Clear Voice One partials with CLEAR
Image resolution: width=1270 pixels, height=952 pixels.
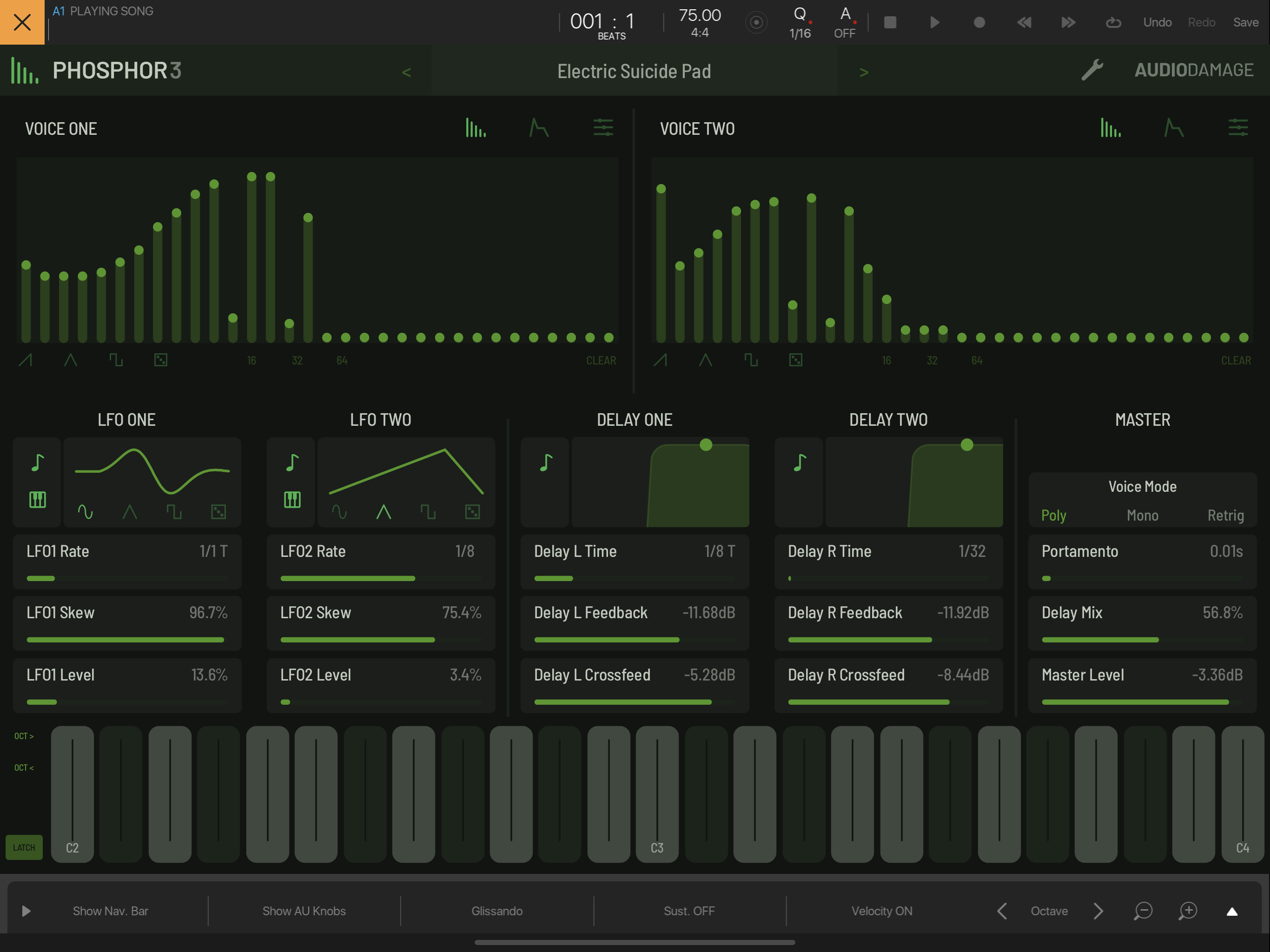click(601, 361)
